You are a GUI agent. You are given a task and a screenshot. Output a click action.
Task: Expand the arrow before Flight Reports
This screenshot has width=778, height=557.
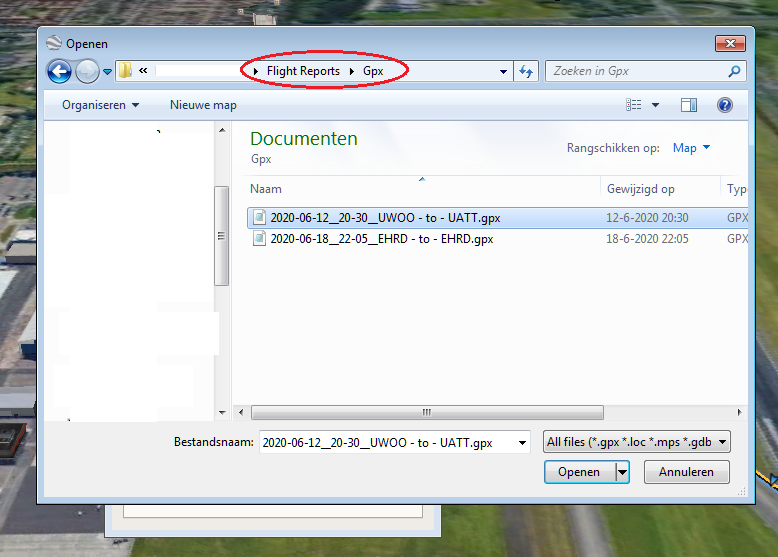[x=256, y=71]
